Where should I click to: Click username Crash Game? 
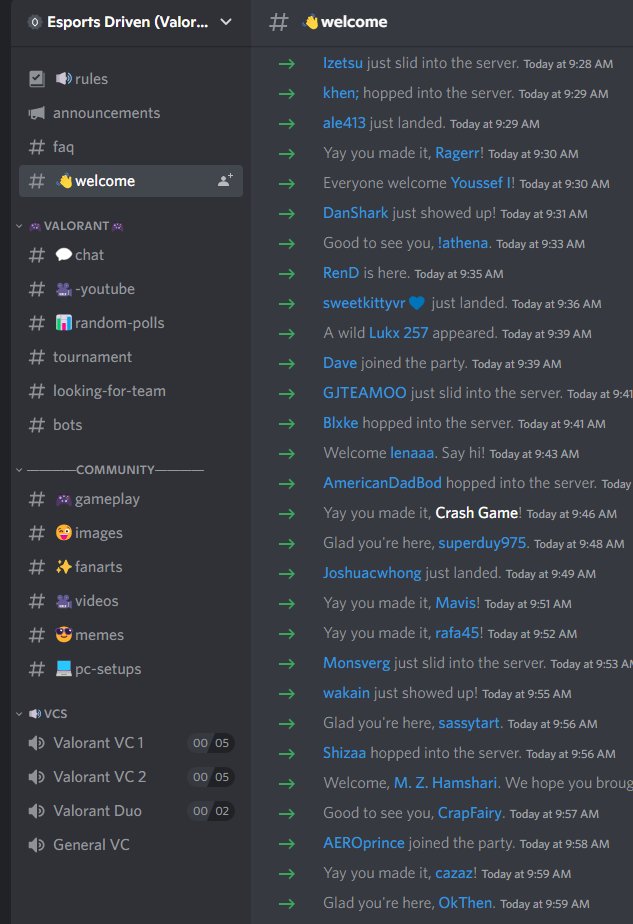(476, 513)
